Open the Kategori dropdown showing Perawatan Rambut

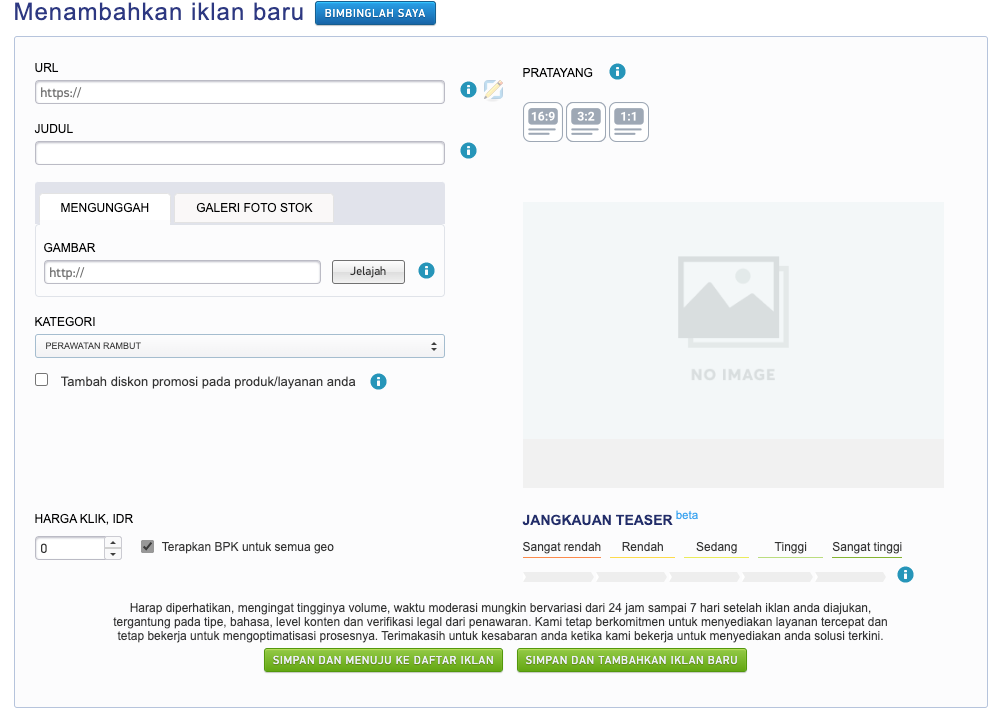[240, 346]
